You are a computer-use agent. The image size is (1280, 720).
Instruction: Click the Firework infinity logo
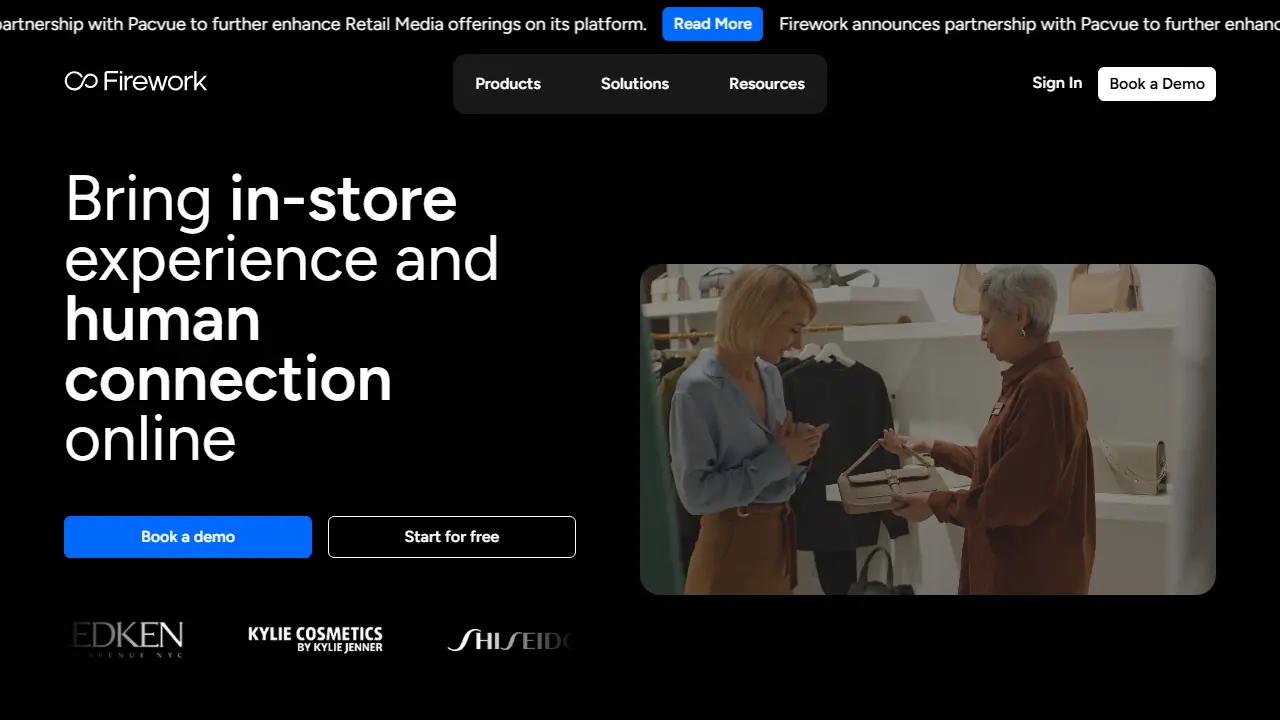pos(136,81)
